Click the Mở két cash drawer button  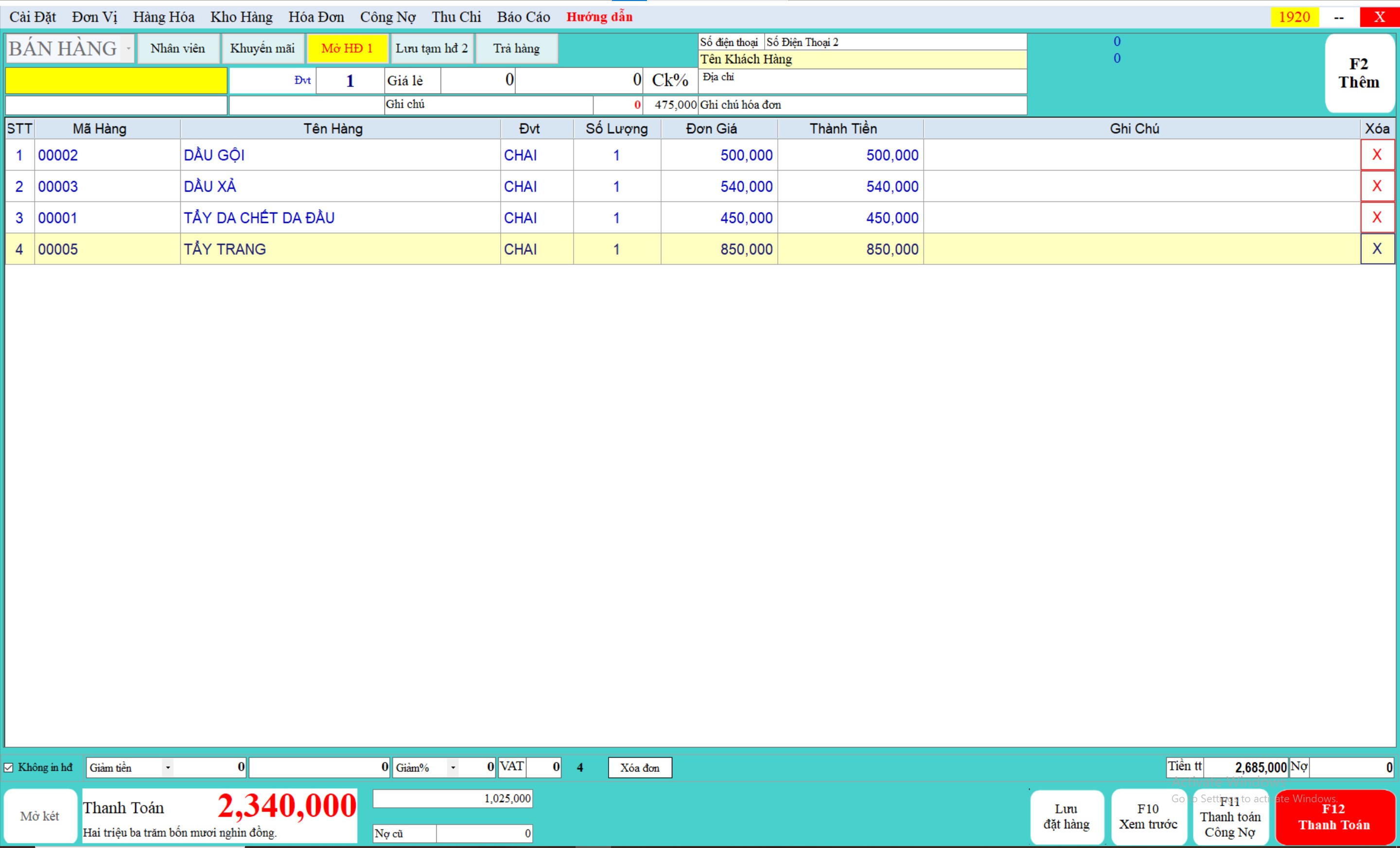[40, 816]
